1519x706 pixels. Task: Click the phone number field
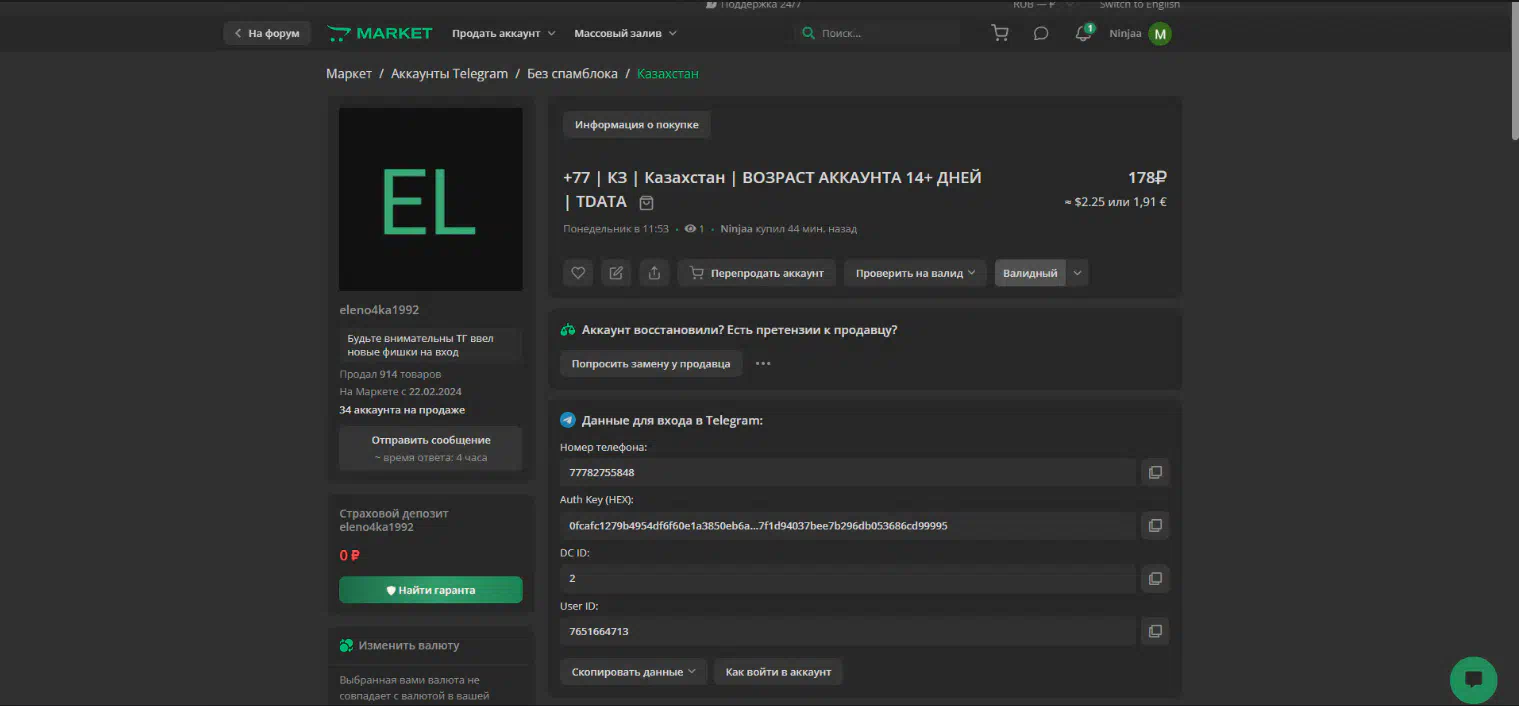click(848, 472)
